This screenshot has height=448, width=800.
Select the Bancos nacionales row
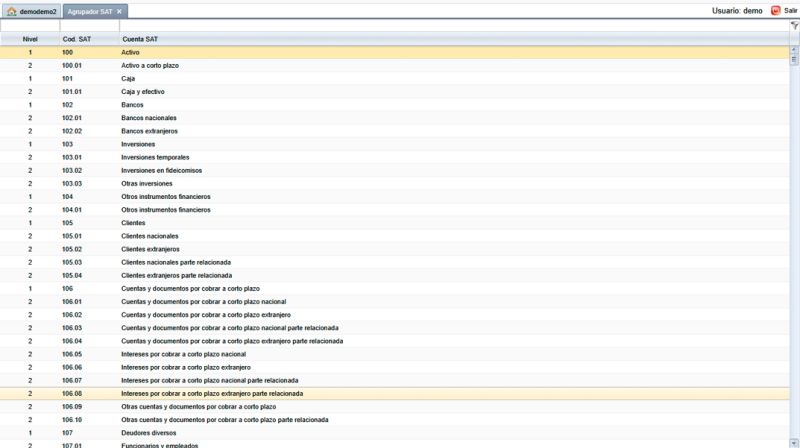click(394, 118)
